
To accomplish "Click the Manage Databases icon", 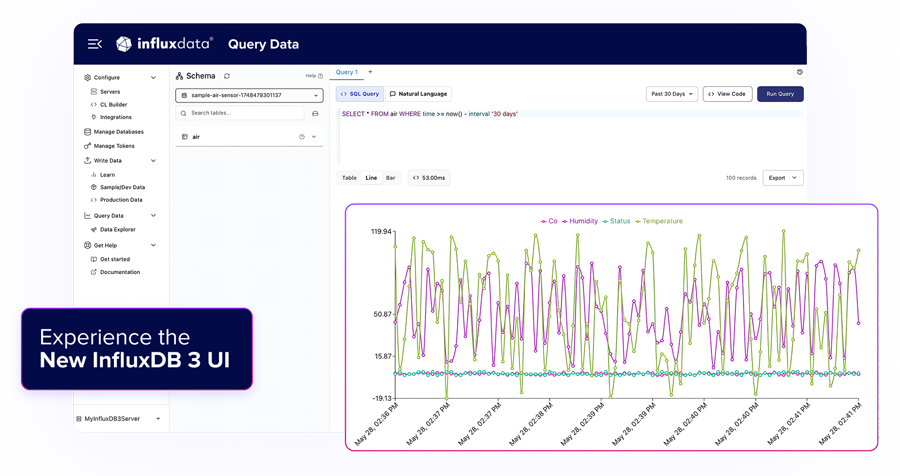I will click(x=87, y=131).
